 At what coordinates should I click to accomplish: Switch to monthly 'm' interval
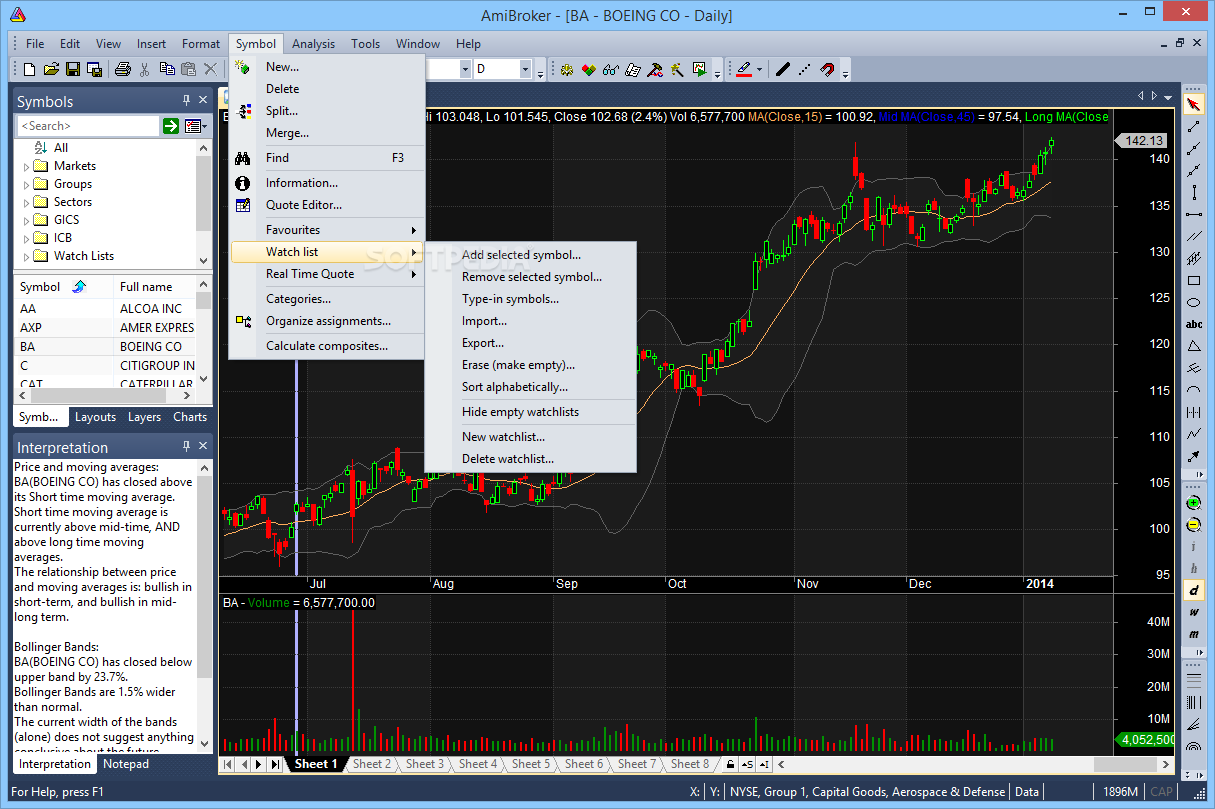[1193, 635]
